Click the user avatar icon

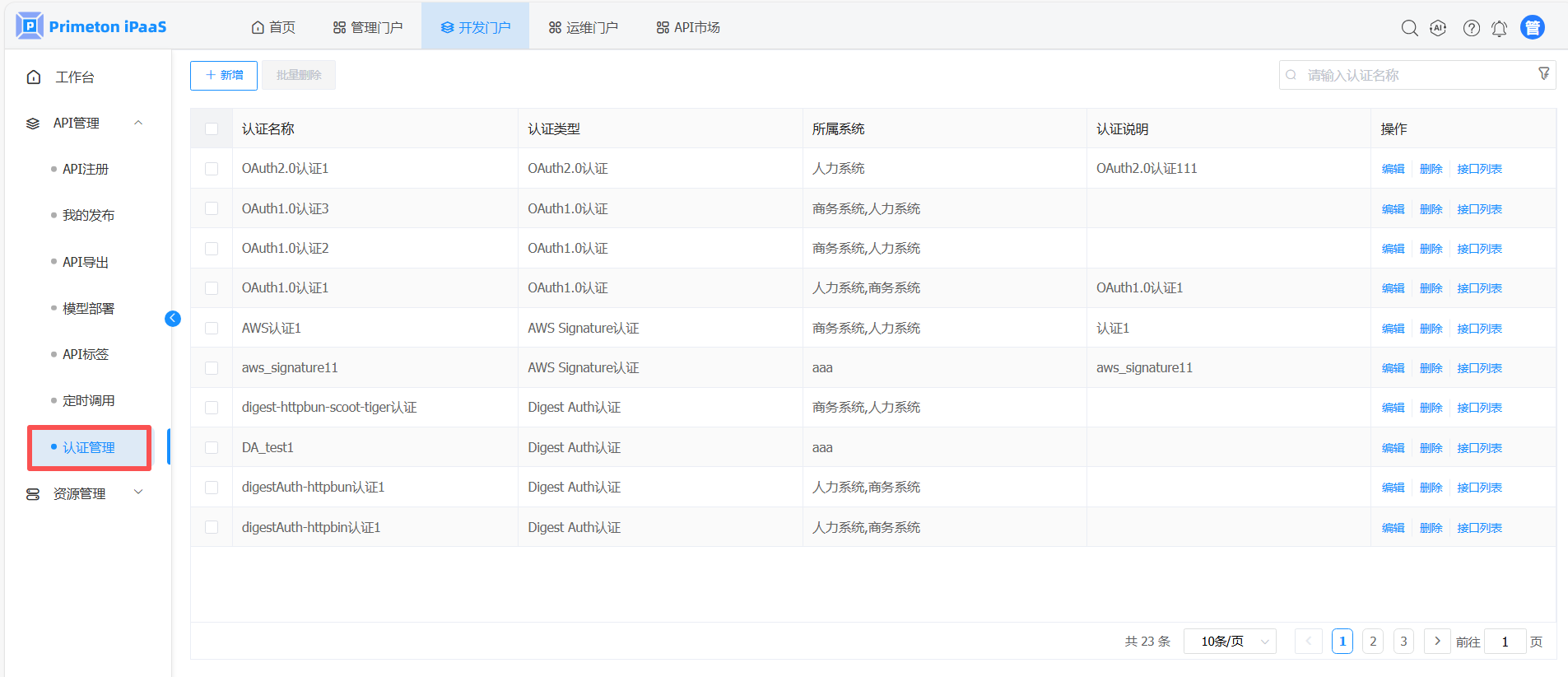[1532, 27]
